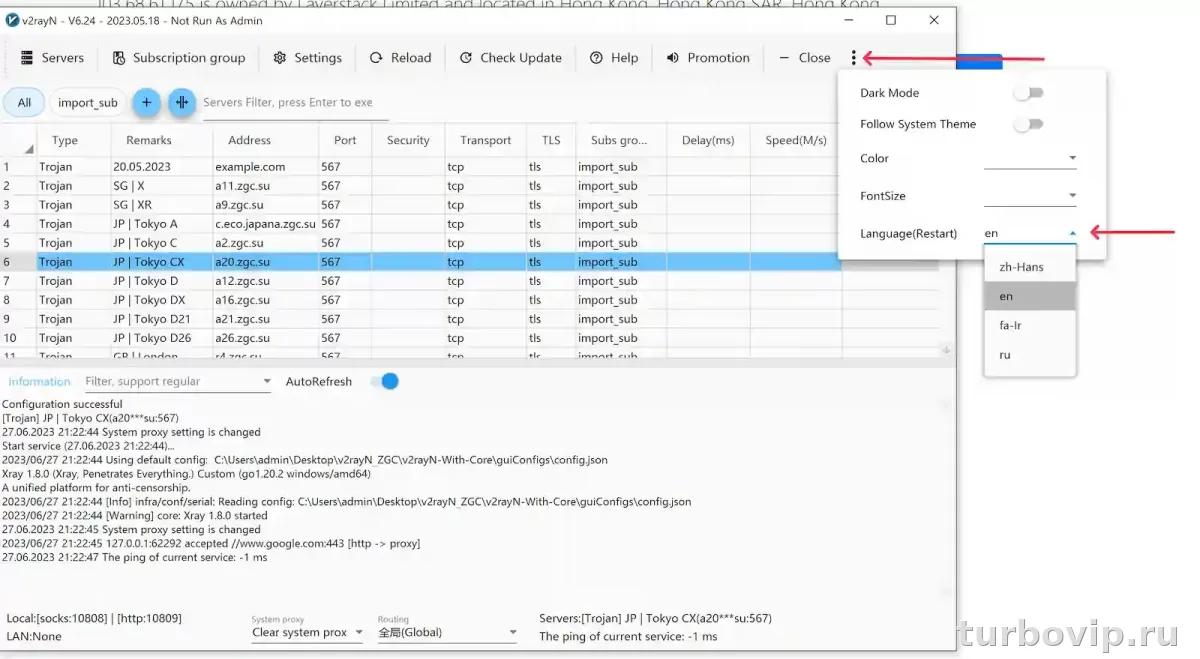1200x659 pixels.
Task: Expand the FontSize dropdown
Action: [x=1029, y=196]
